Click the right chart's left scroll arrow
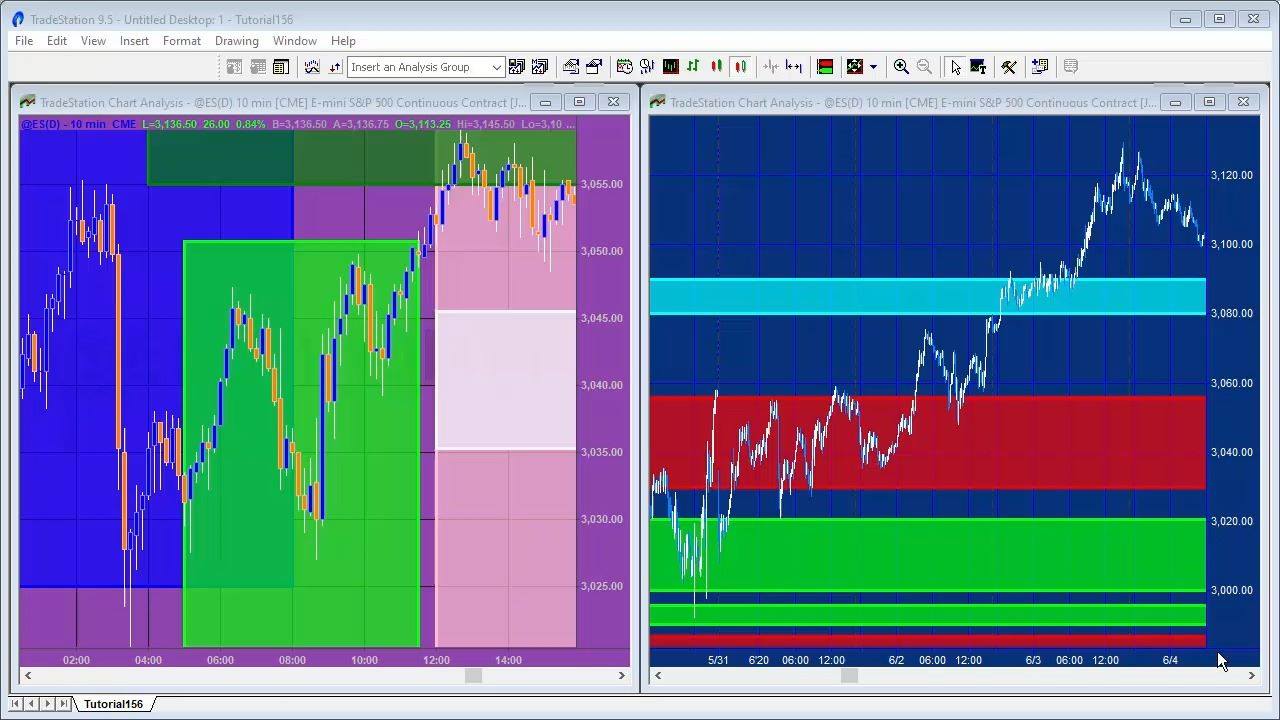The width and height of the screenshot is (1280, 720). [x=658, y=676]
